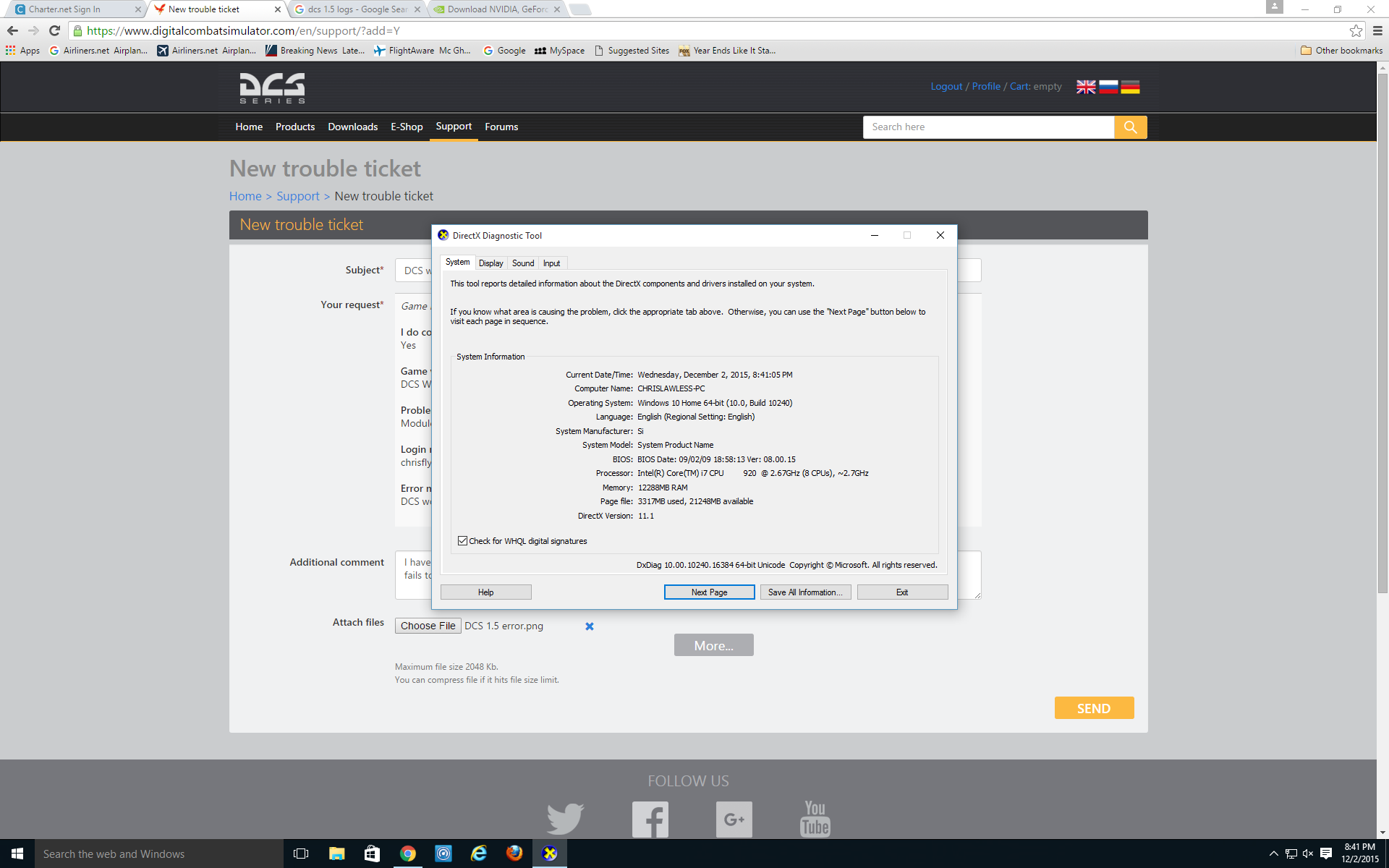Close the New trouble ticket tab
Screen dimensions: 1389x868
pyautogui.click(x=277, y=9)
